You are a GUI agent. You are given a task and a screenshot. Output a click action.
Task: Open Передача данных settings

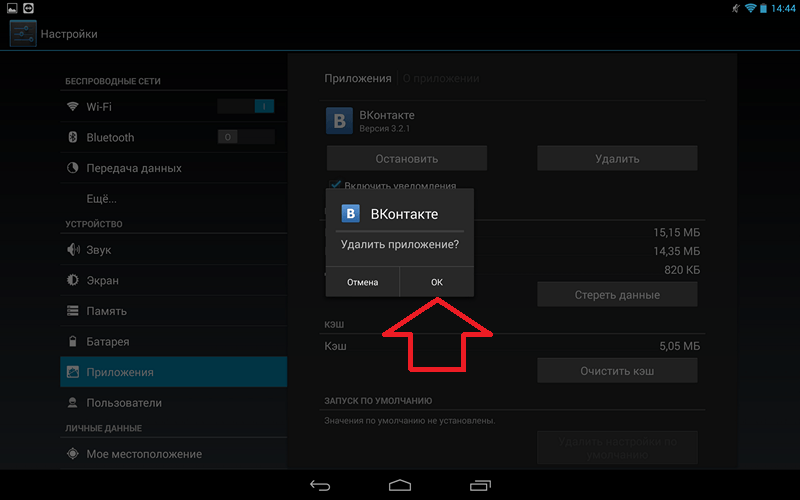(173, 168)
